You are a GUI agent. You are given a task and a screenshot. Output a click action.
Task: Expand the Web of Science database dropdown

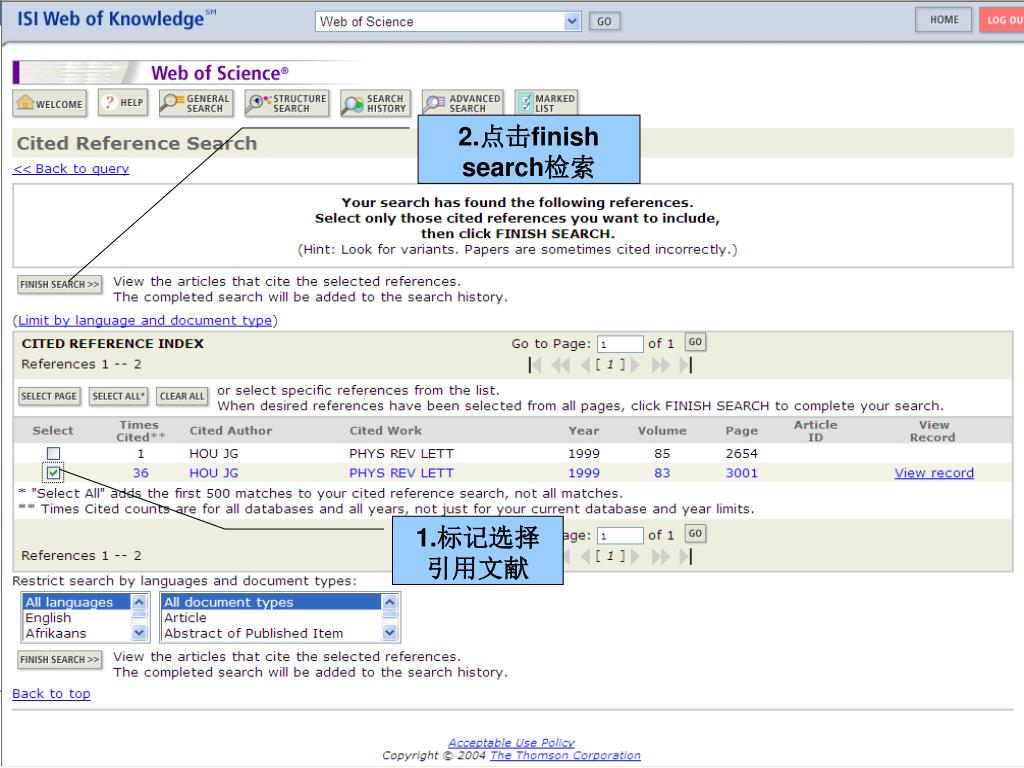pos(572,21)
